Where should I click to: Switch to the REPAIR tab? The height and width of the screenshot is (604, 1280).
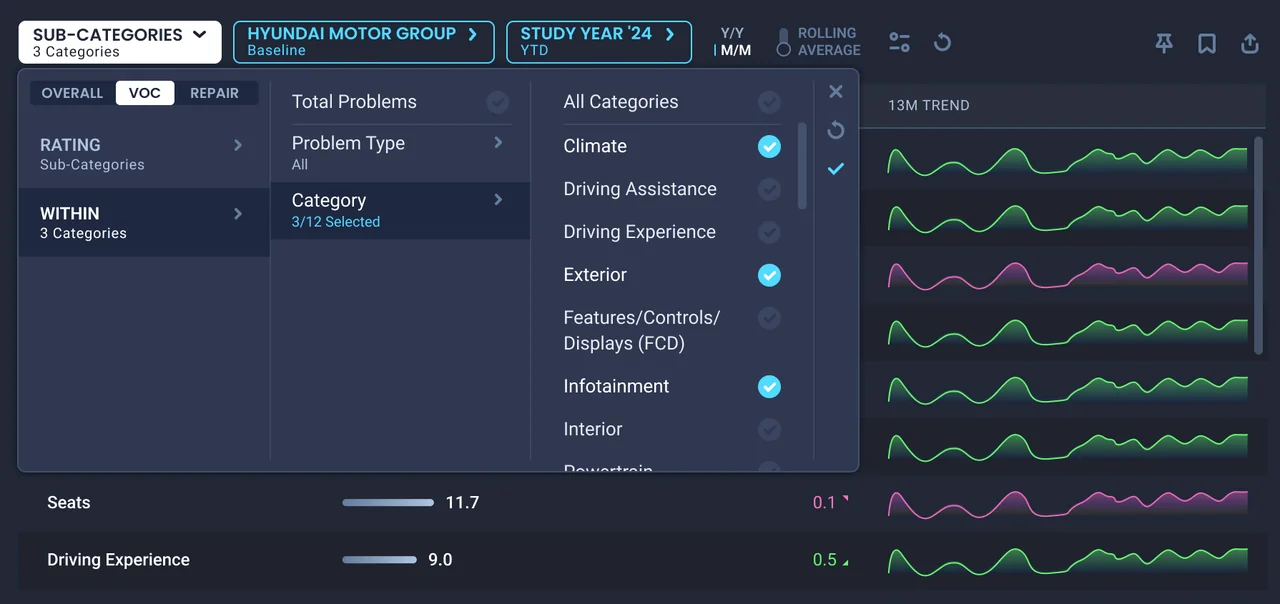[x=215, y=93]
